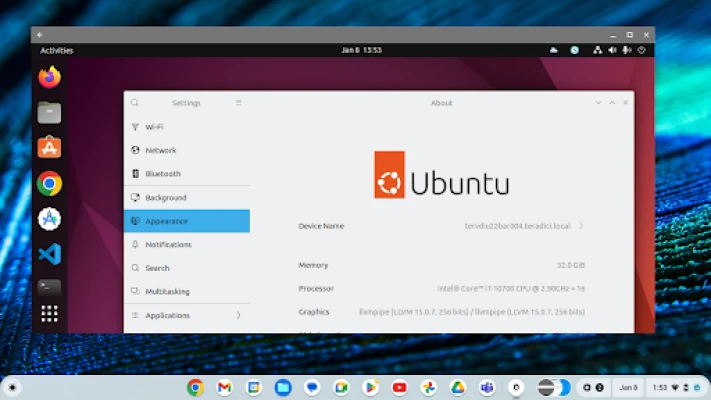
Task: Open Firefox from the Ubuntu dock
Action: [x=49, y=76]
